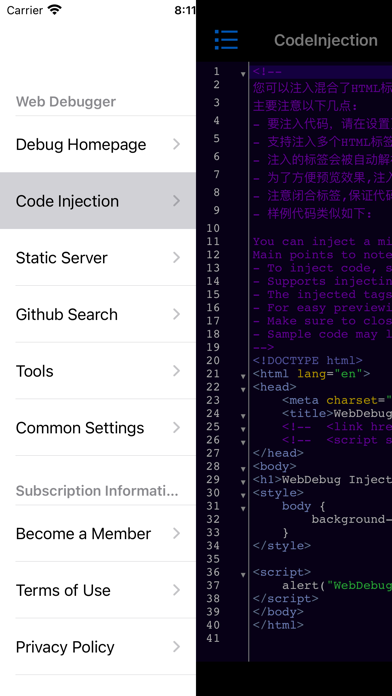
Task: Fold the body tag at line 28
Action: coord(243,469)
